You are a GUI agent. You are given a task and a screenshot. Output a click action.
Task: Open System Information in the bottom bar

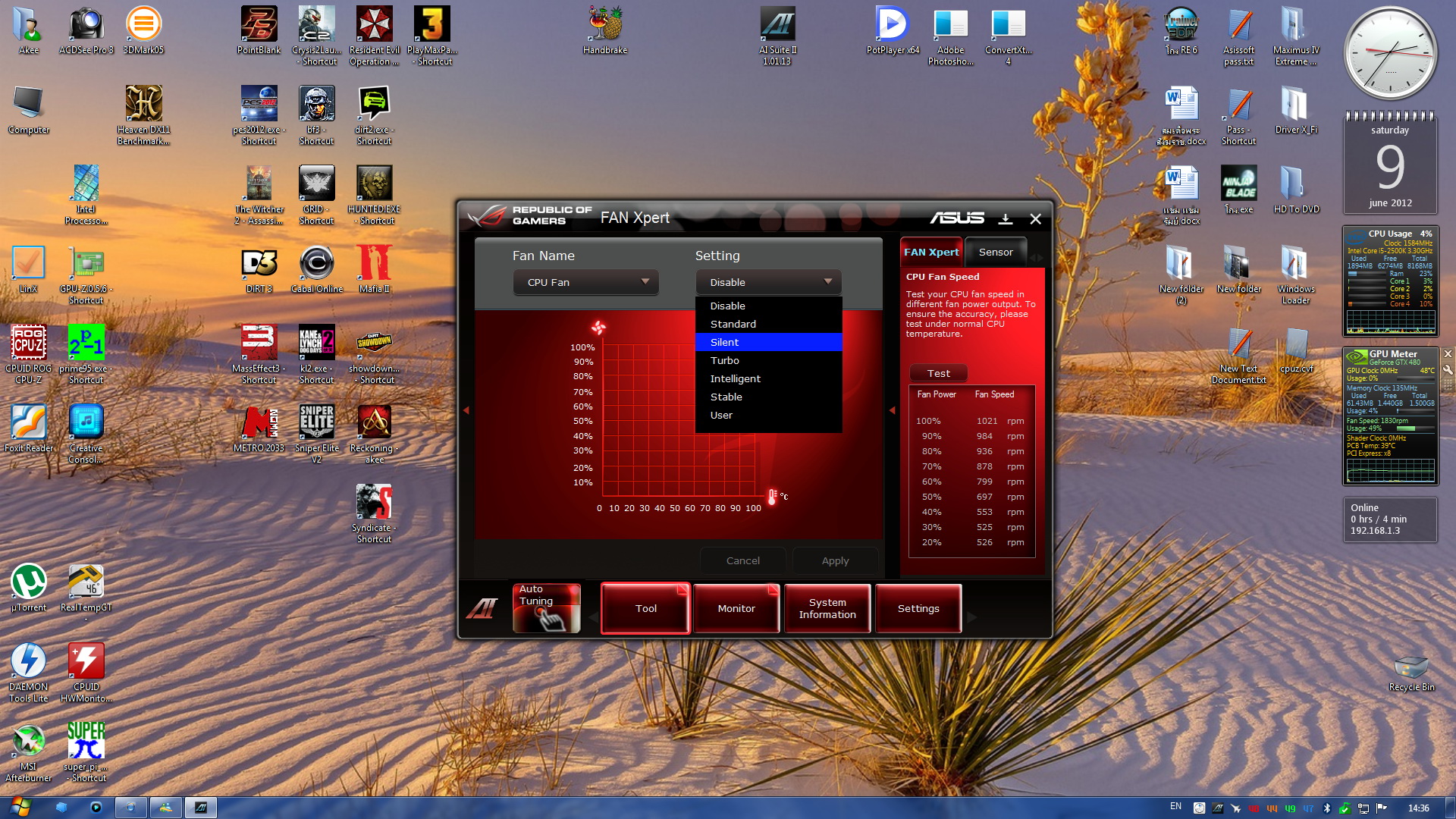(x=827, y=608)
